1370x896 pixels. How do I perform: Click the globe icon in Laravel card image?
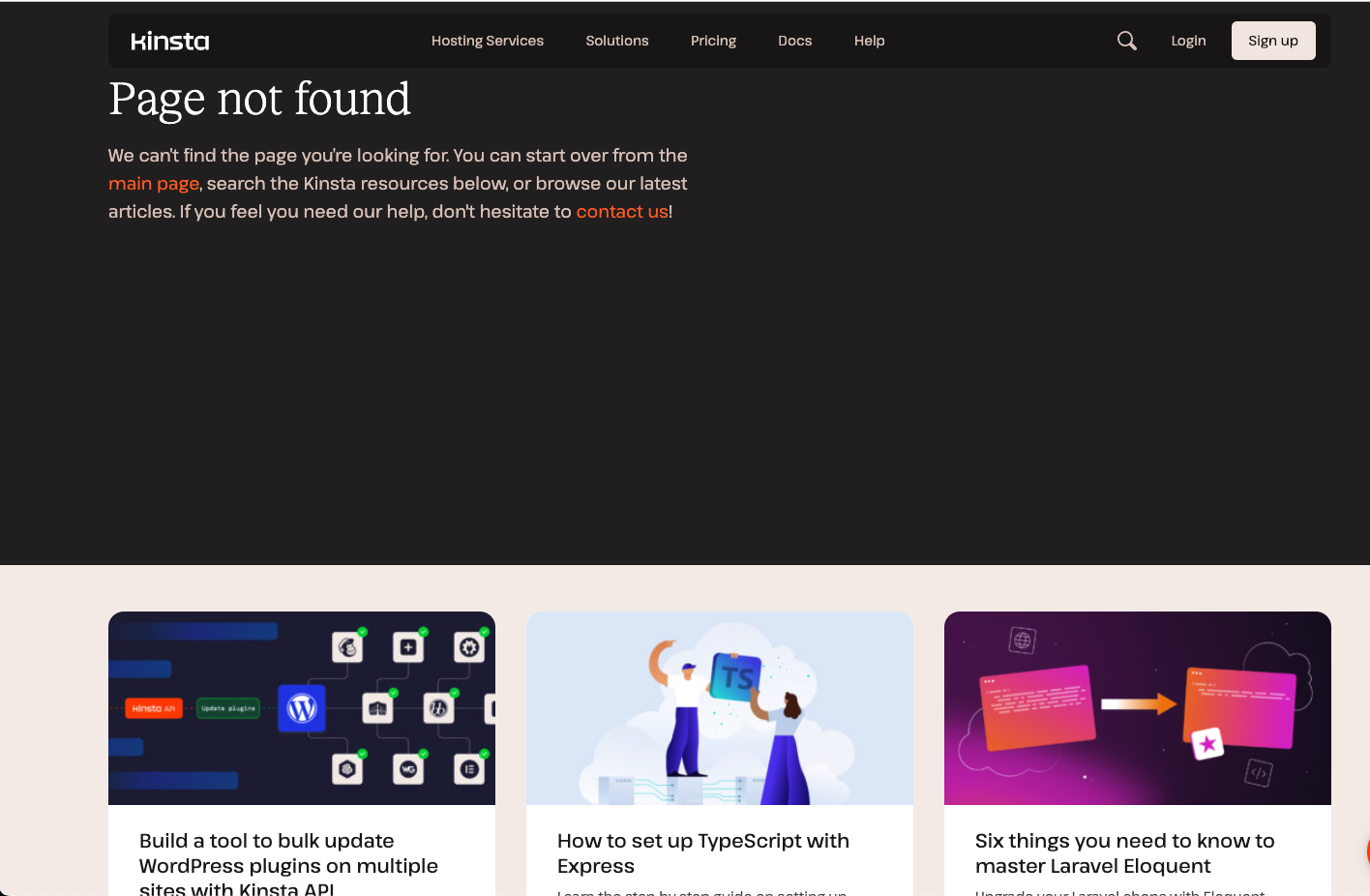pyautogui.click(x=1023, y=641)
